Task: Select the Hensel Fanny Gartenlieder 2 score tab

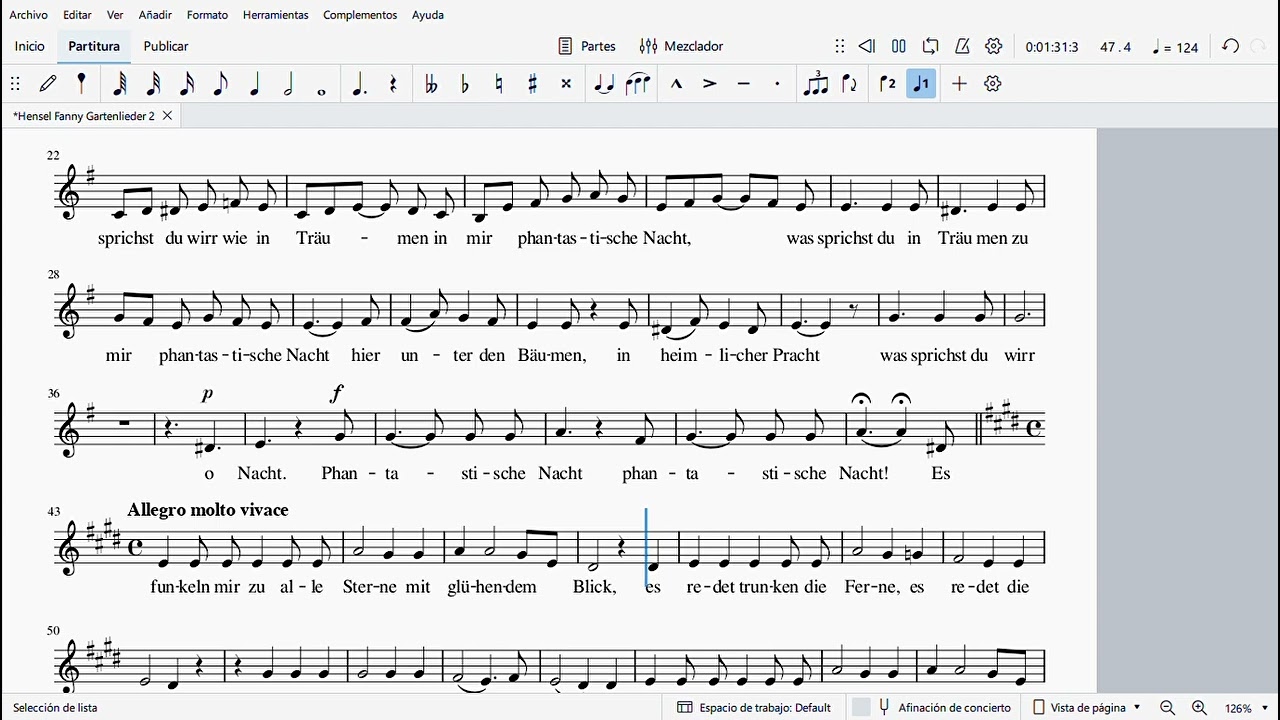Action: [85, 116]
